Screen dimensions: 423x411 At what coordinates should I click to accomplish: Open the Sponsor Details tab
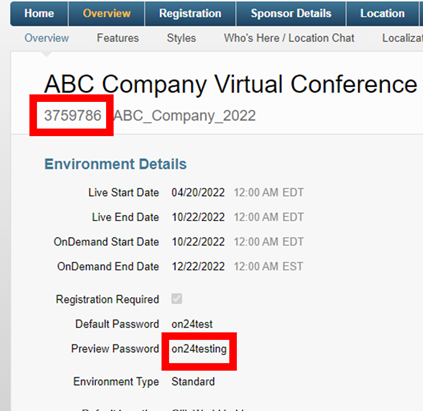click(x=291, y=13)
